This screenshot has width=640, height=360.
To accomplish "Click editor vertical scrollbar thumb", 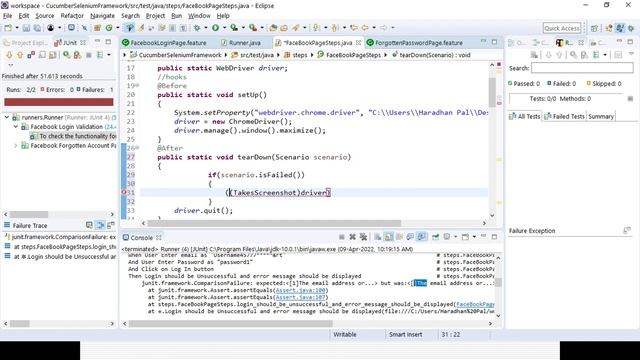I will click(492, 92).
